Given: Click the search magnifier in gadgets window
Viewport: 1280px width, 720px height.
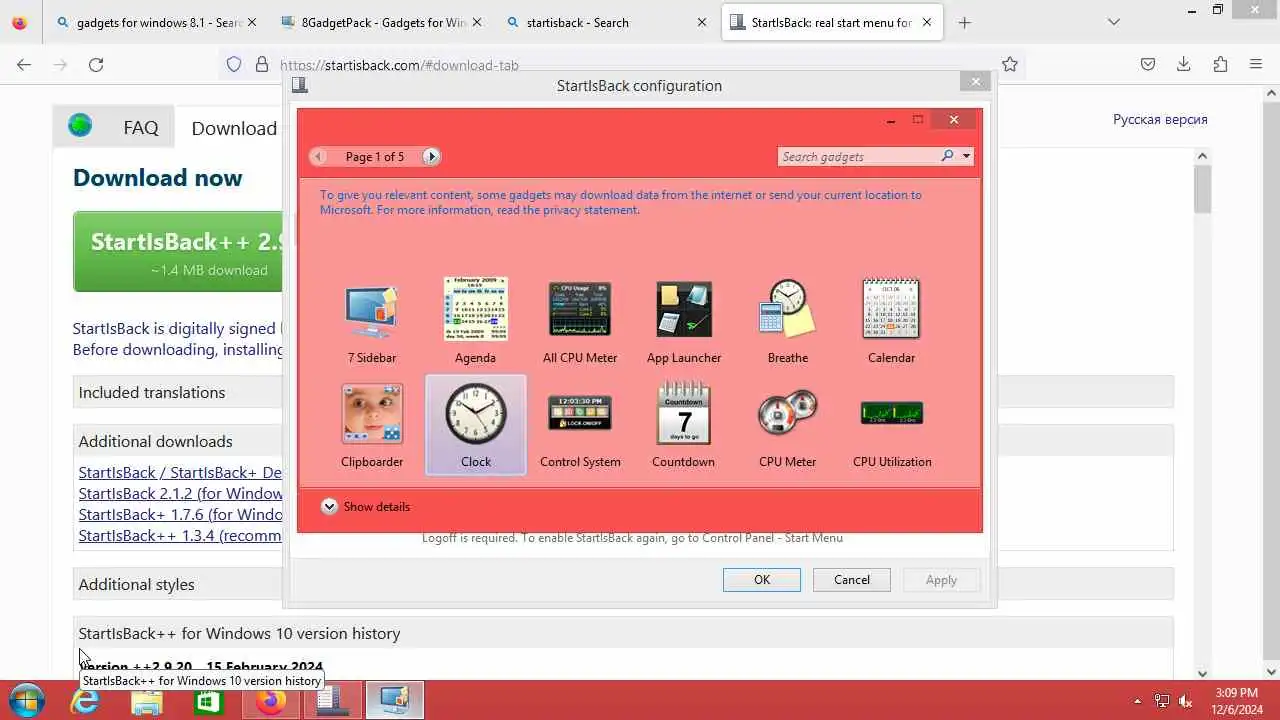Looking at the screenshot, I should (947, 156).
